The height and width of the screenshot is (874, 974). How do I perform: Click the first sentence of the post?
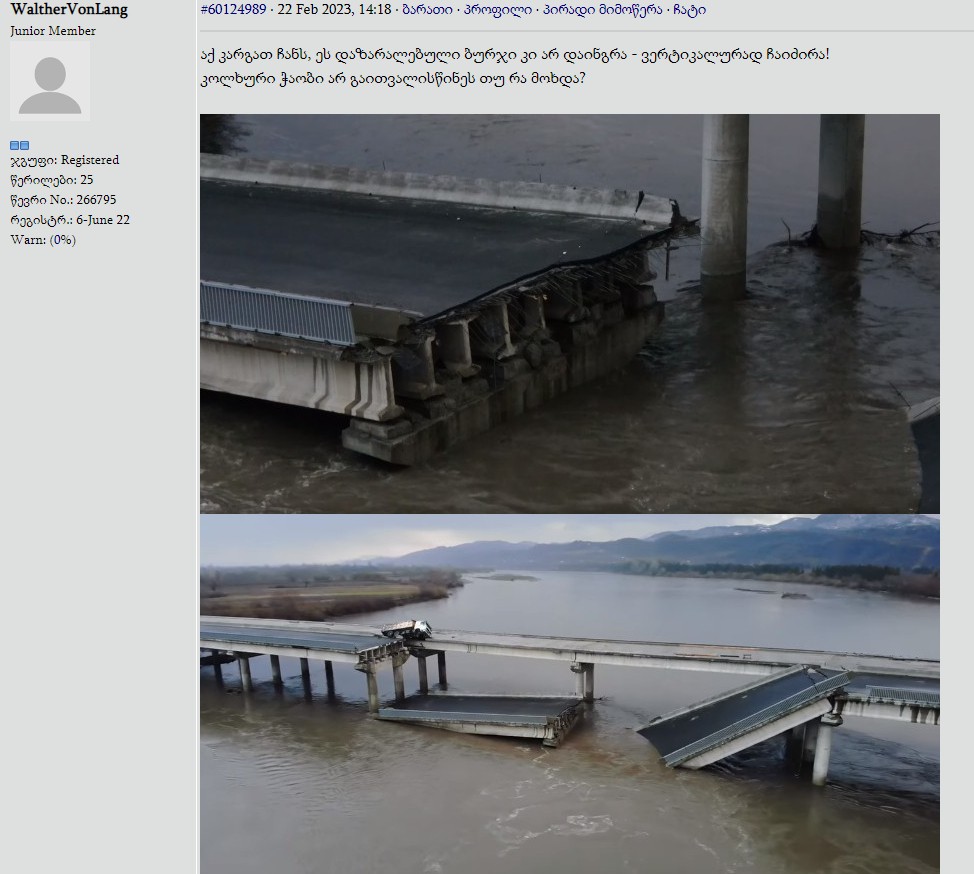515,55
